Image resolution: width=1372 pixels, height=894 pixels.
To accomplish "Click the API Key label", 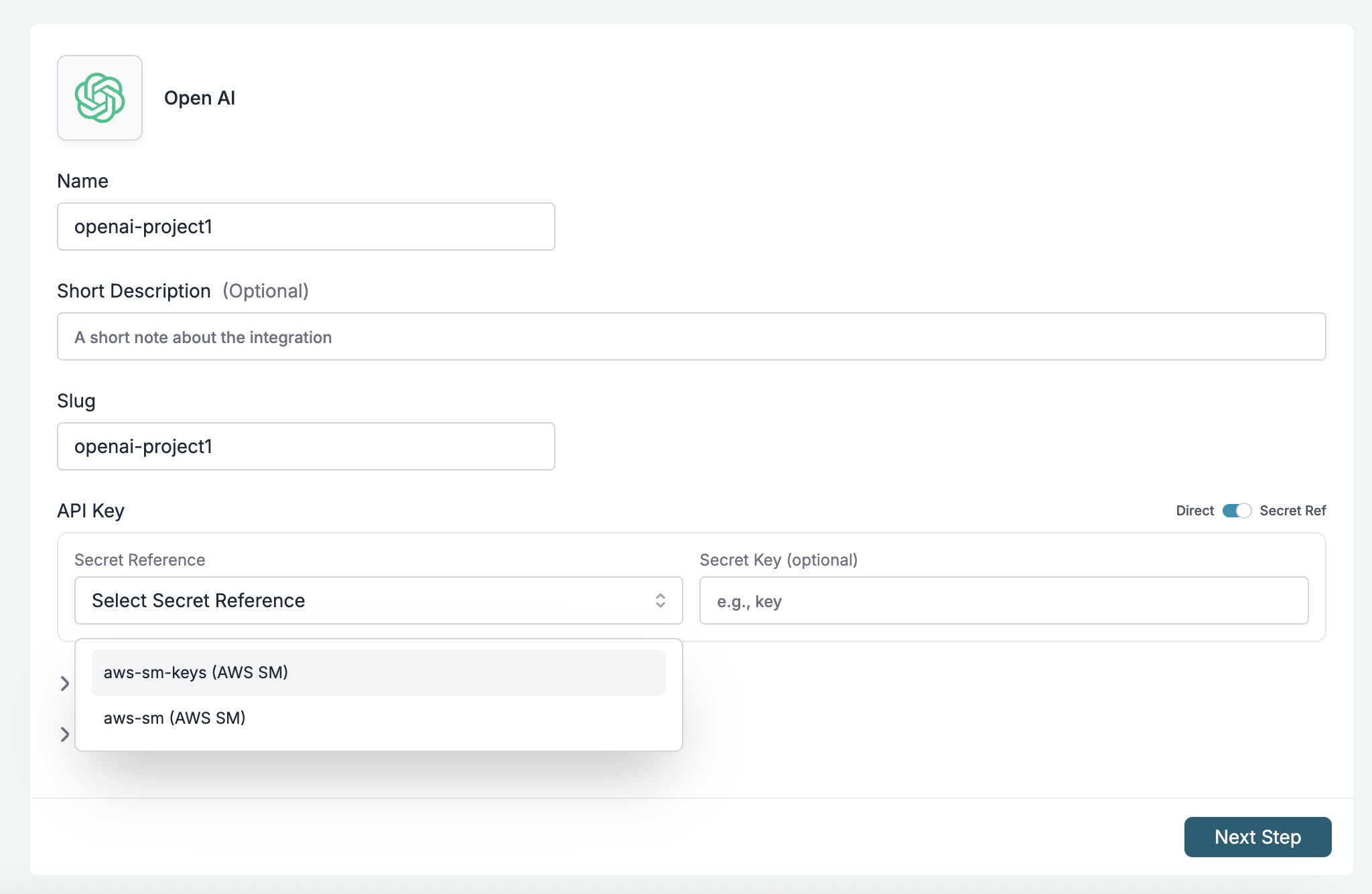I will click(91, 511).
